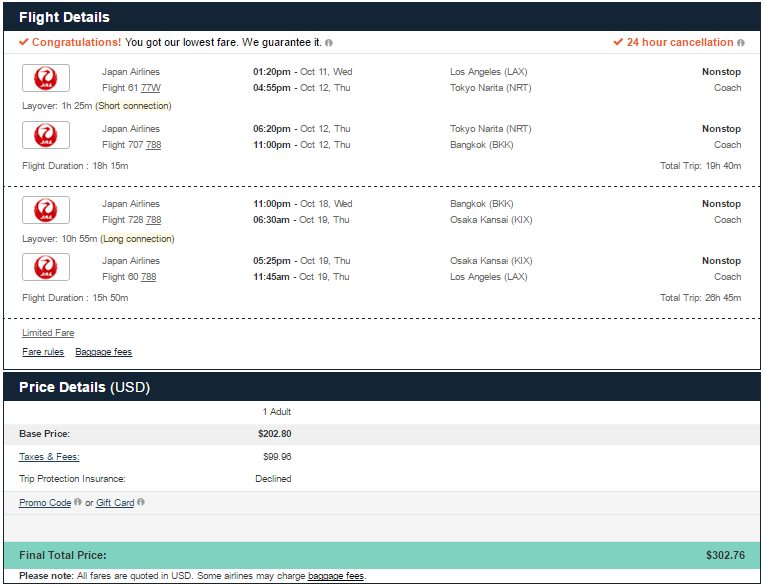Click Bangkok (BKK) destination of Flight 707
The height and width of the screenshot is (587, 766).
[482, 145]
